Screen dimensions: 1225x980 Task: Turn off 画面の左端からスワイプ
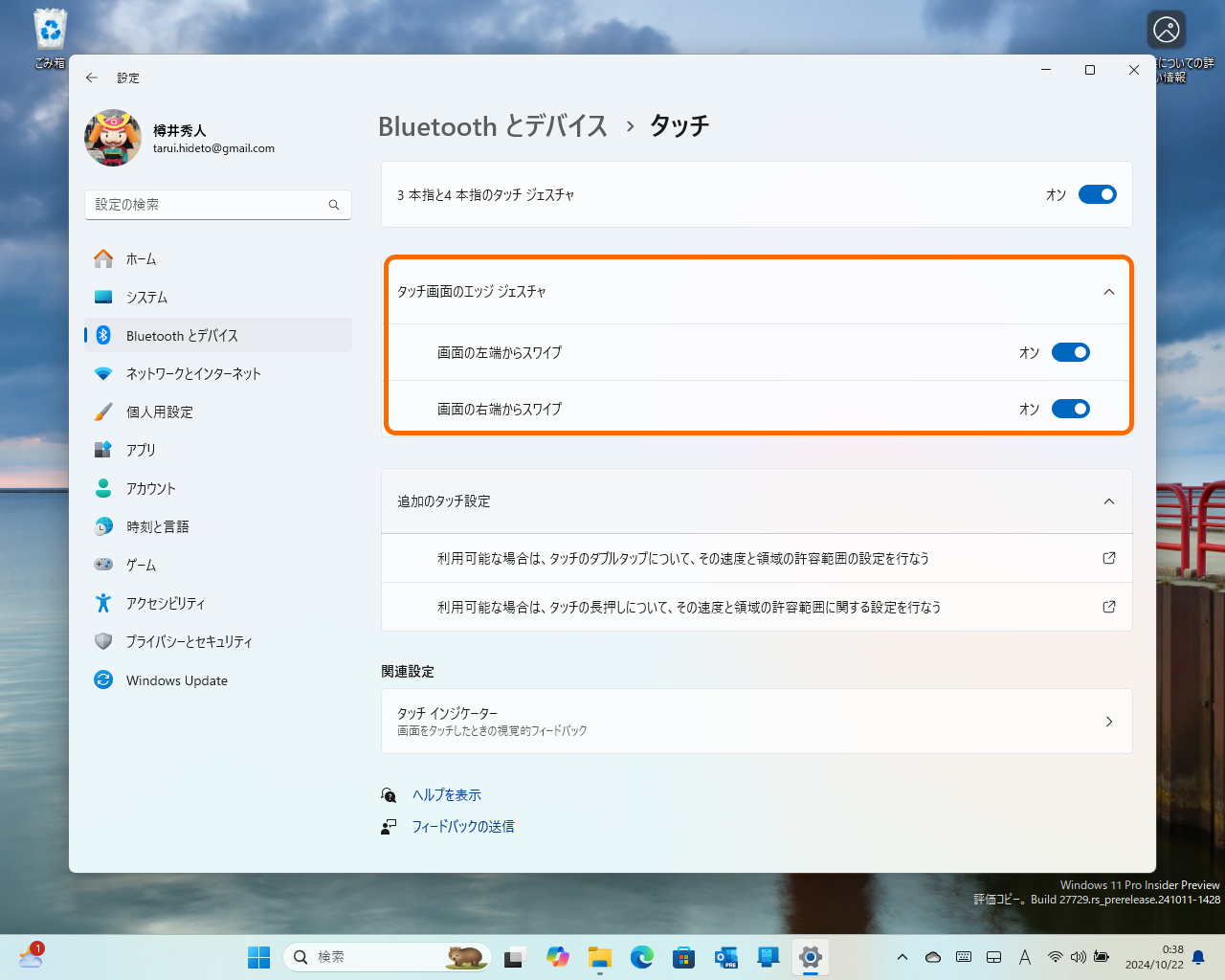1071,351
